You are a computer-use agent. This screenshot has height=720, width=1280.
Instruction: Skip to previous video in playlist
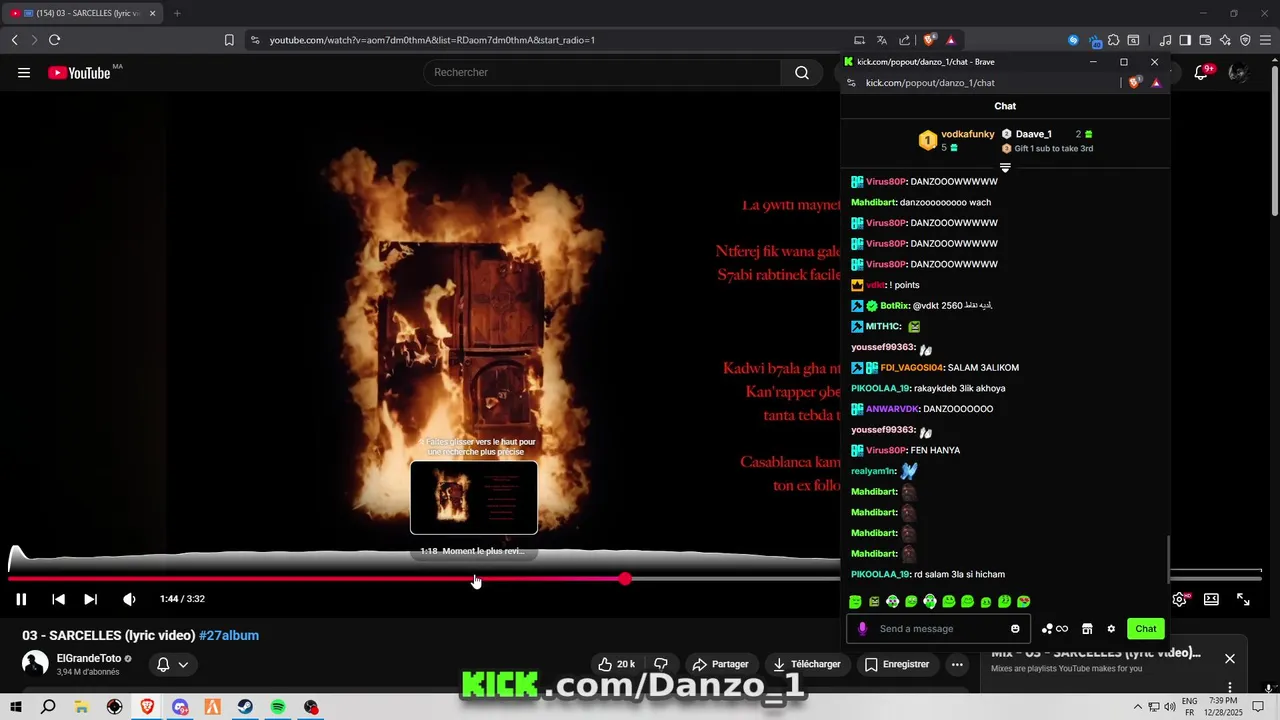(58, 599)
